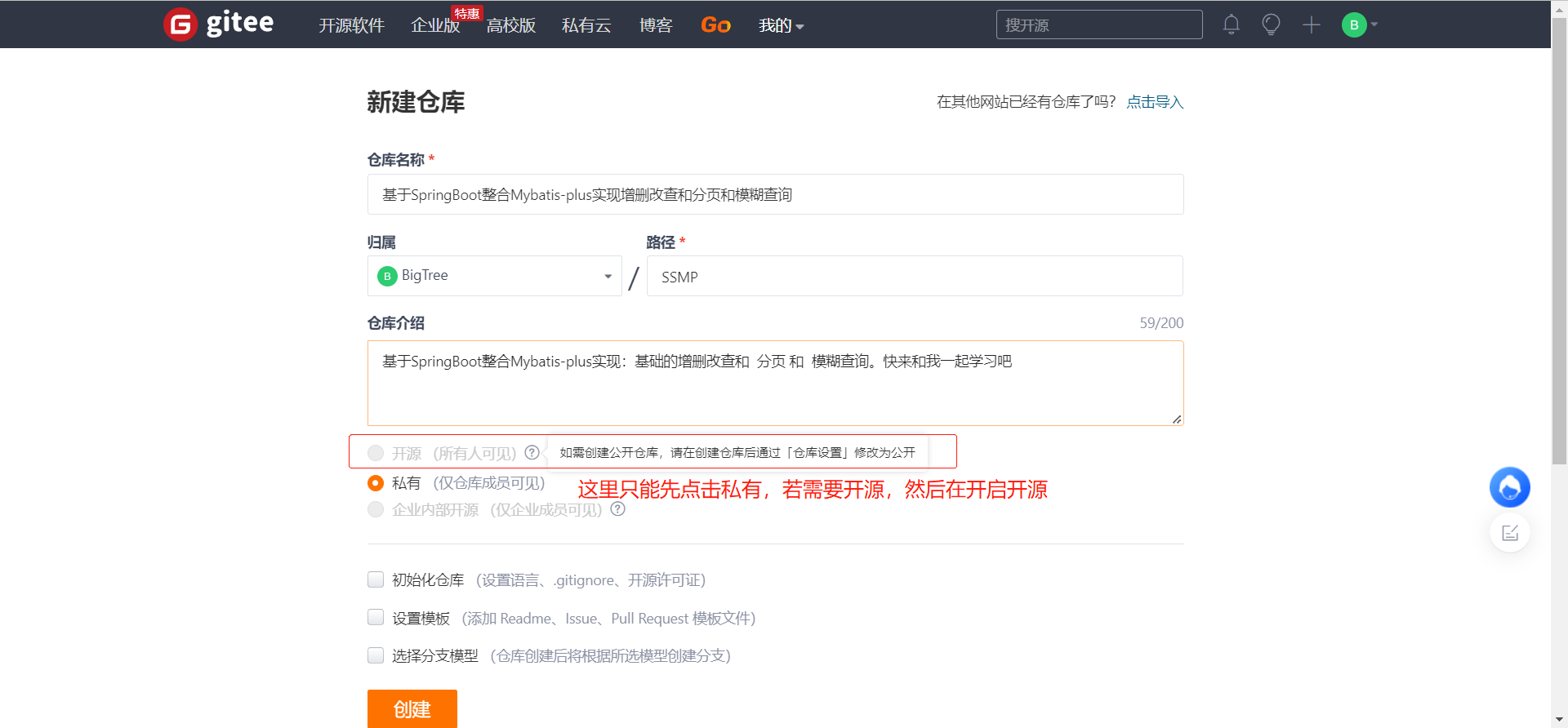Open the blue floating assistant icon
The height and width of the screenshot is (728, 1568).
1510,487
